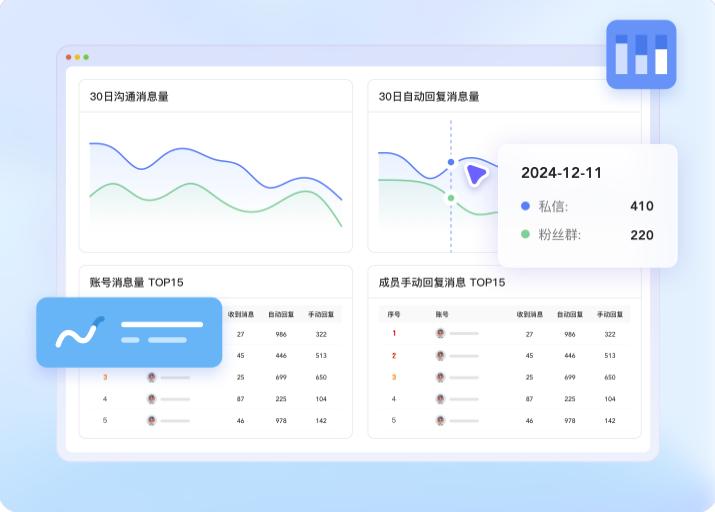Sort by 账号 header in 成员手动回复消息 table

[442, 314]
